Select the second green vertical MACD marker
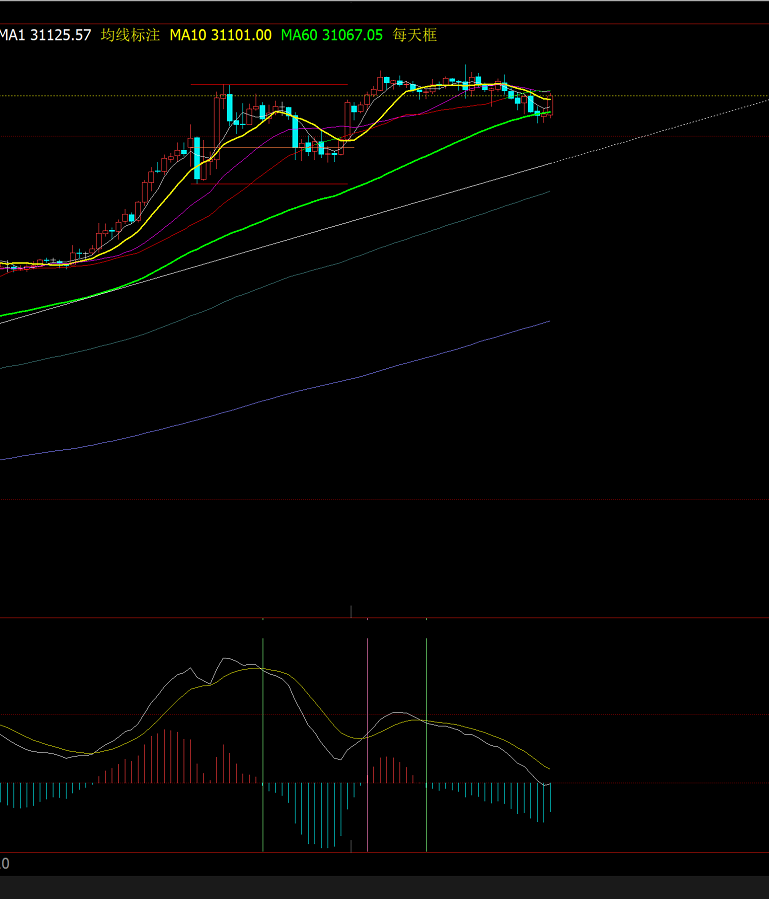This screenshot has height=899, width=769. coord(427,740)
